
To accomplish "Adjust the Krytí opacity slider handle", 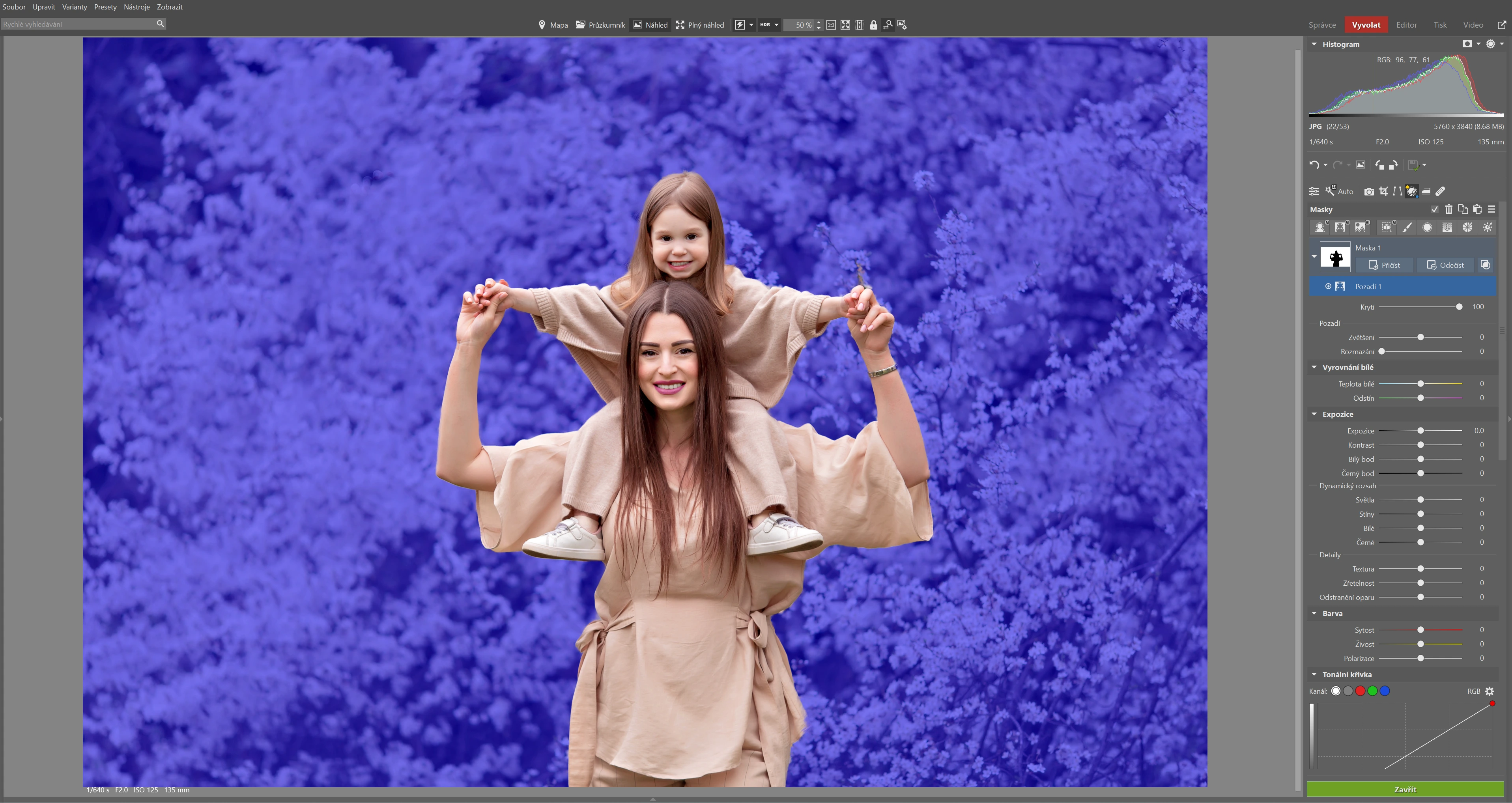I will click(1459, 307).
